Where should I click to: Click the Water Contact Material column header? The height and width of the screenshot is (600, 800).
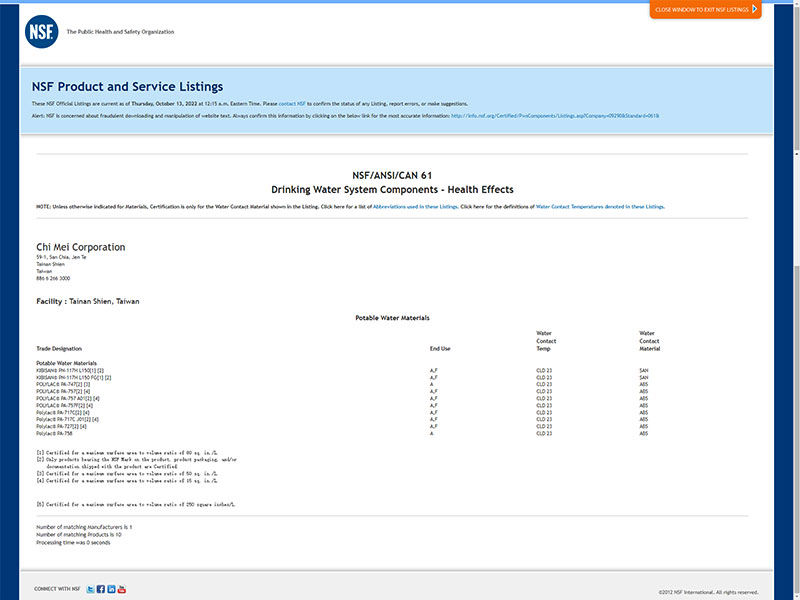point(650,341)
